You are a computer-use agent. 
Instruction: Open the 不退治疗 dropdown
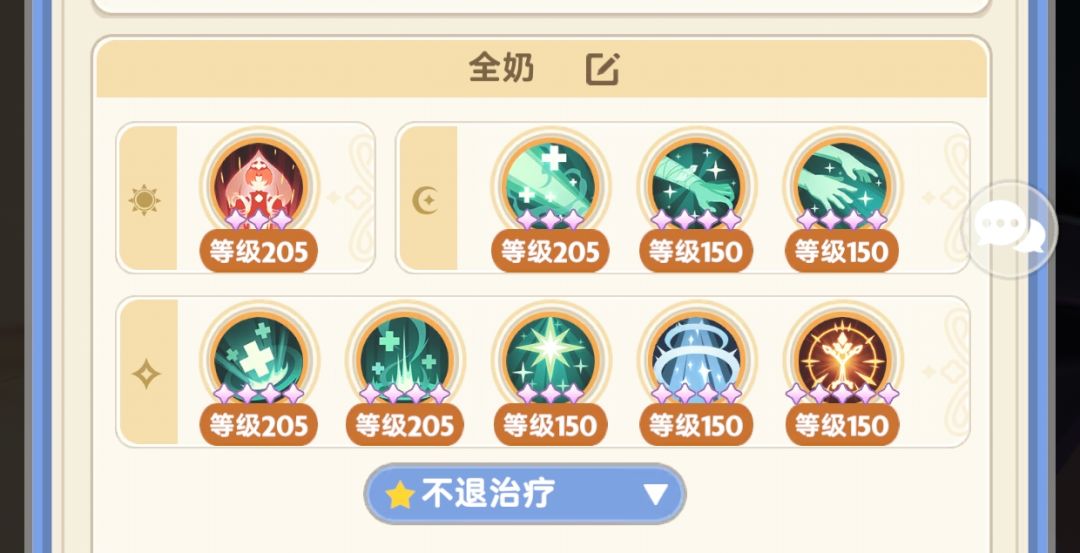tap(525, 494)
